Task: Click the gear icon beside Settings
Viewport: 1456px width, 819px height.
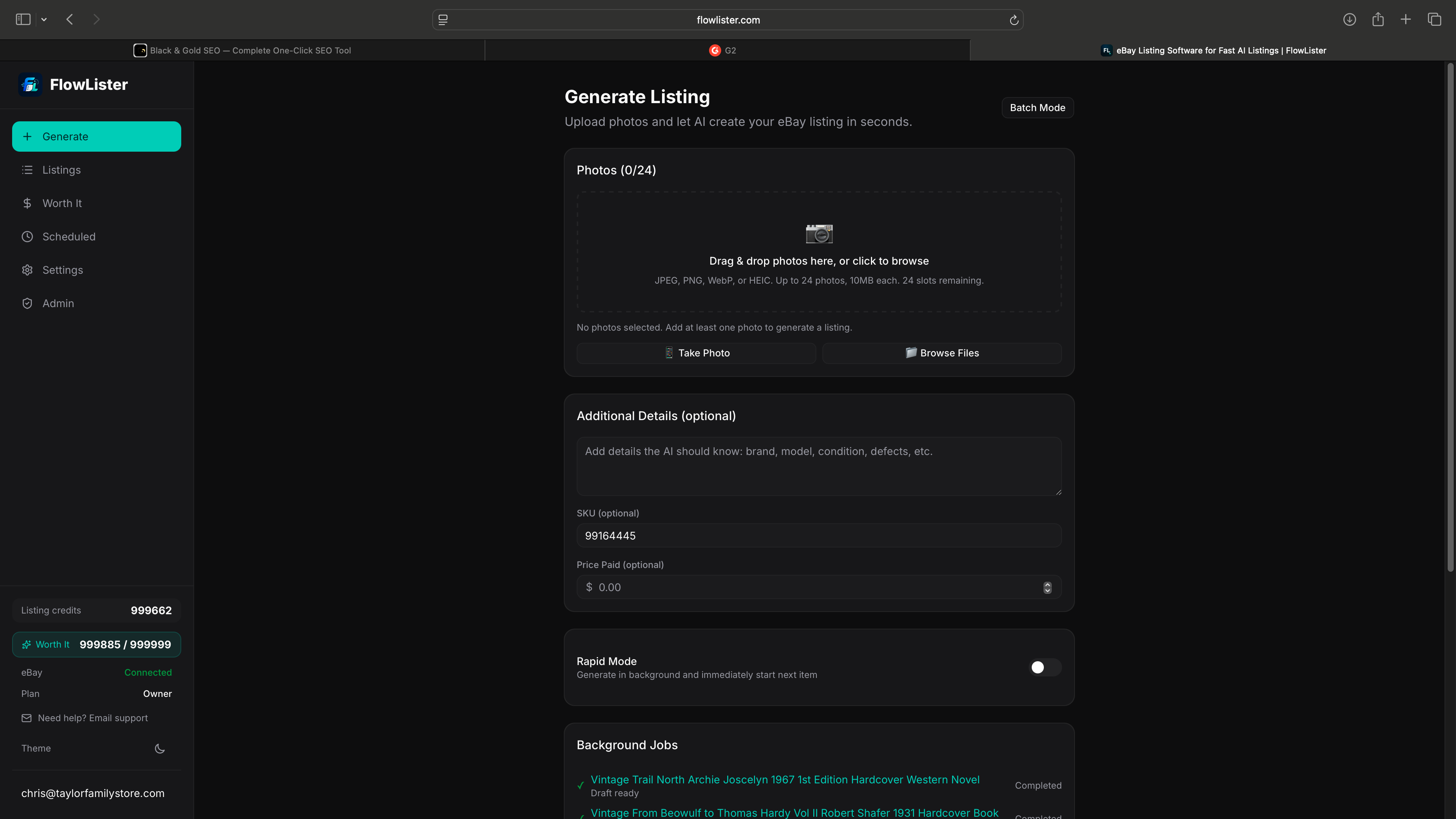Action: (27, 270)
